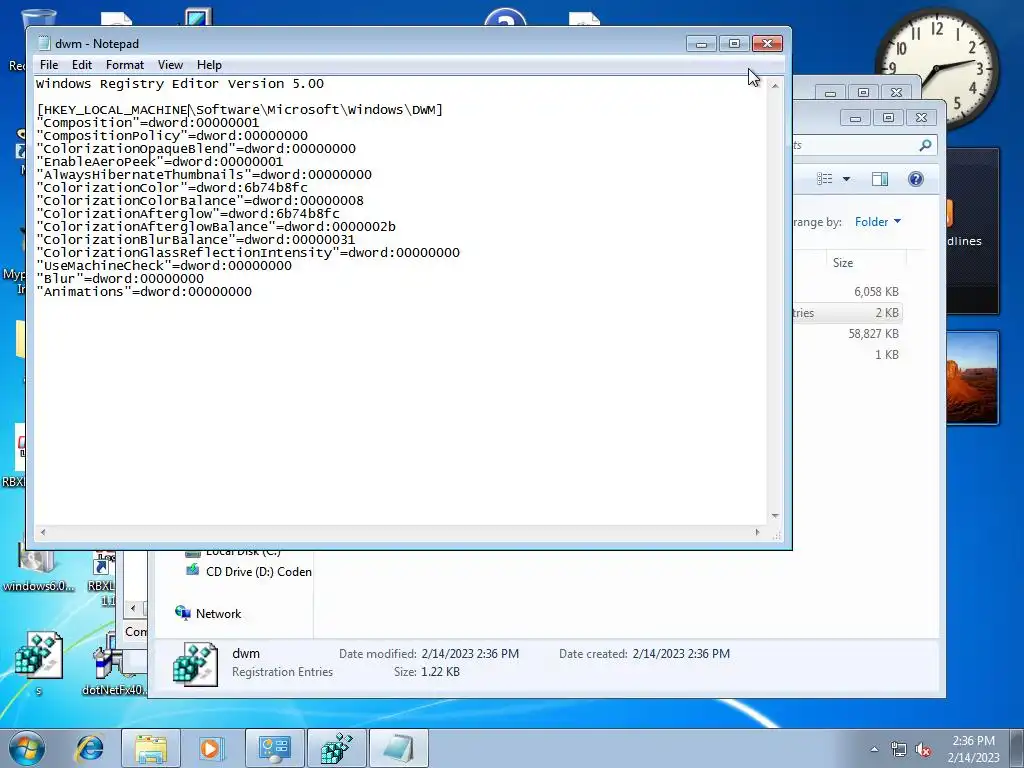1024x768 pixels.
Task: Click the Date modified value in details pane
Action: (x=470, y=654)
